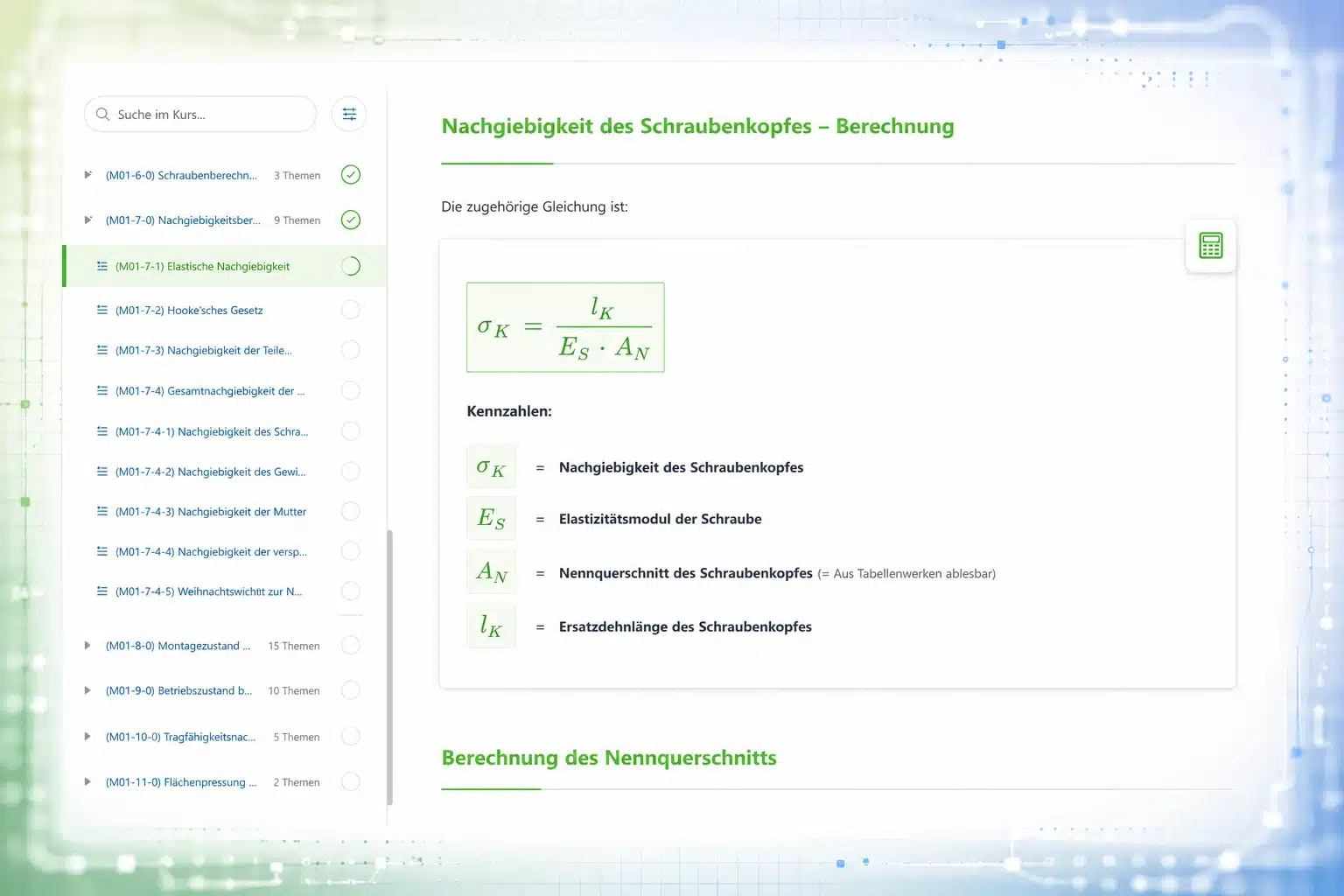Click the Suche im Kurs search field
The image size is (1344, 896).
[210, 115]
